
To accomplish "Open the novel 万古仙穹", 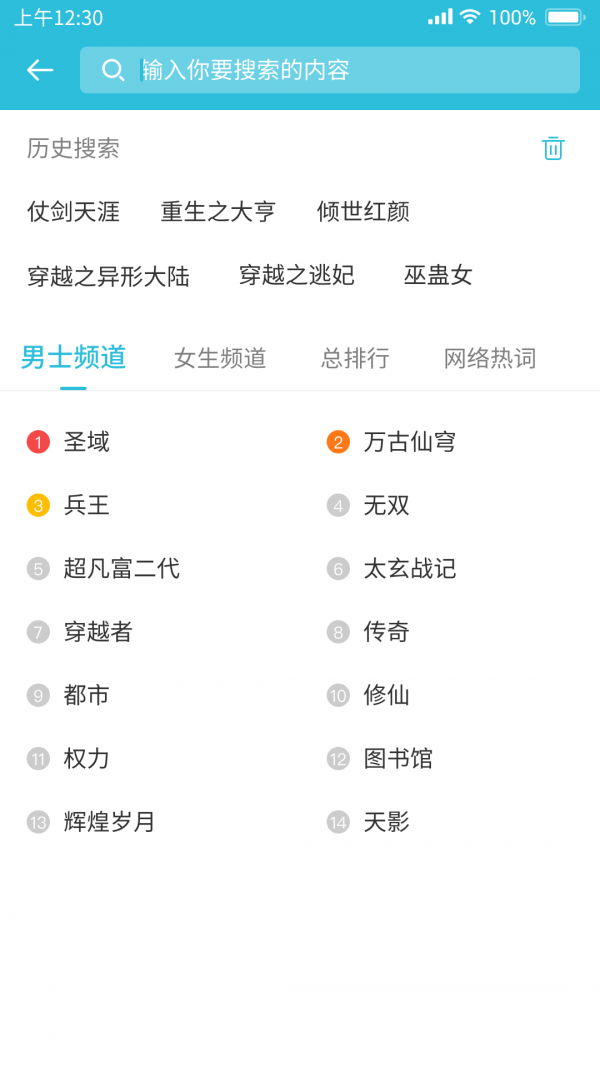I will click(x=408, y=442).
